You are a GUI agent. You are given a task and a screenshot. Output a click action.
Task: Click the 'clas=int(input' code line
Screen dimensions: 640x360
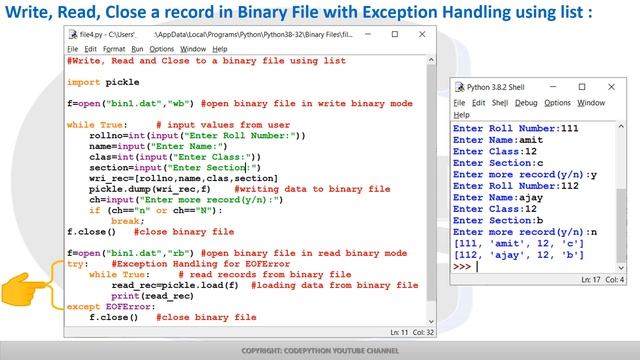[175, 157]
